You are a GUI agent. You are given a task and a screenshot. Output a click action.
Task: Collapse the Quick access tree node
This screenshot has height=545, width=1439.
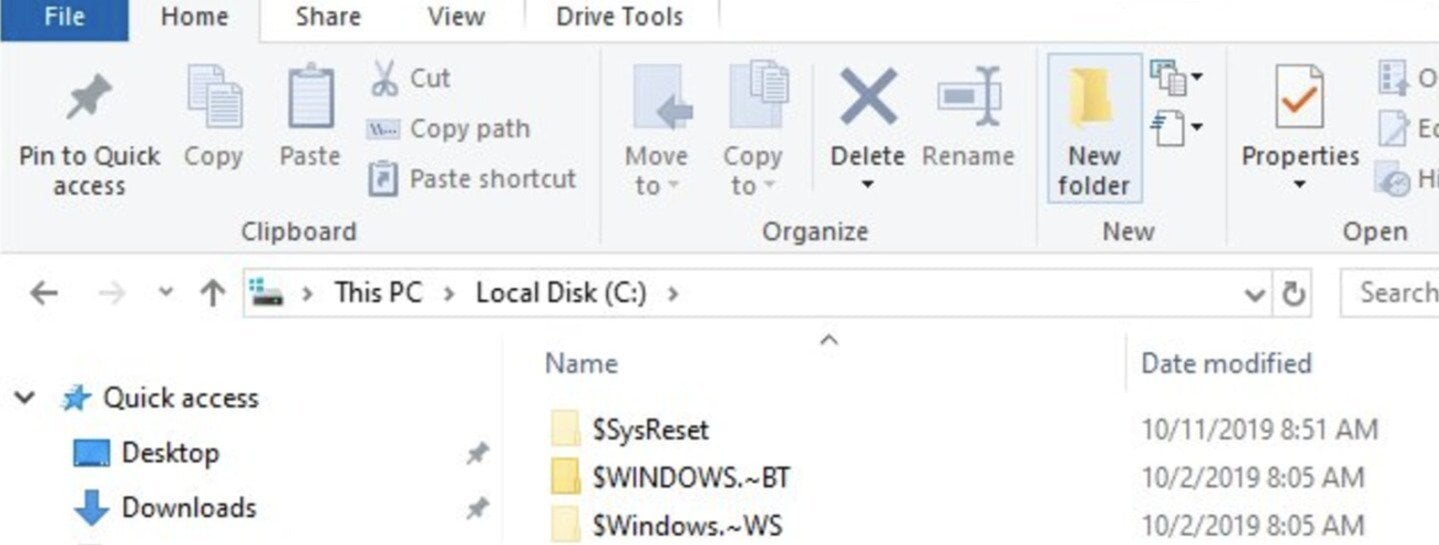(25, 398)
